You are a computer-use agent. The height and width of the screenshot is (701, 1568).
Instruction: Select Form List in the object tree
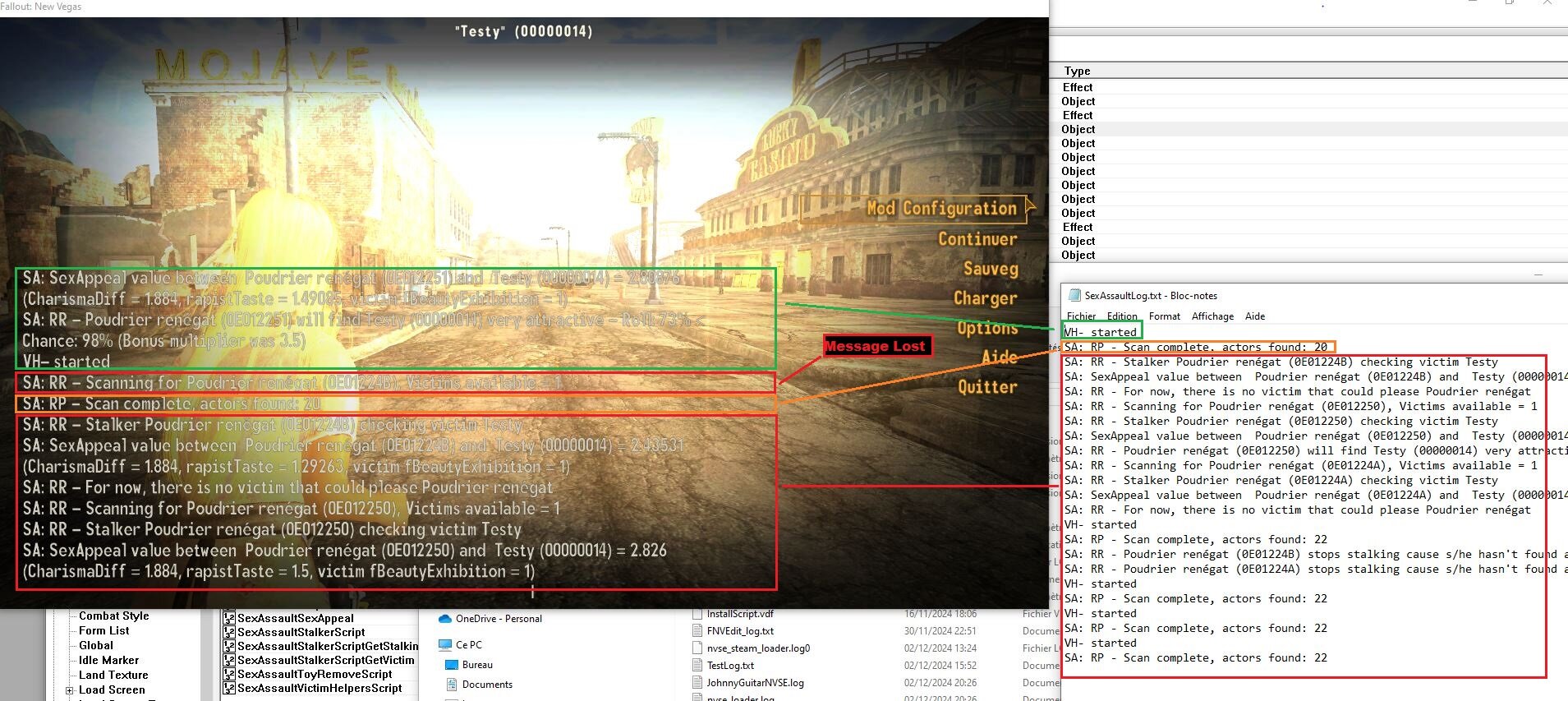tap(104, 630)
